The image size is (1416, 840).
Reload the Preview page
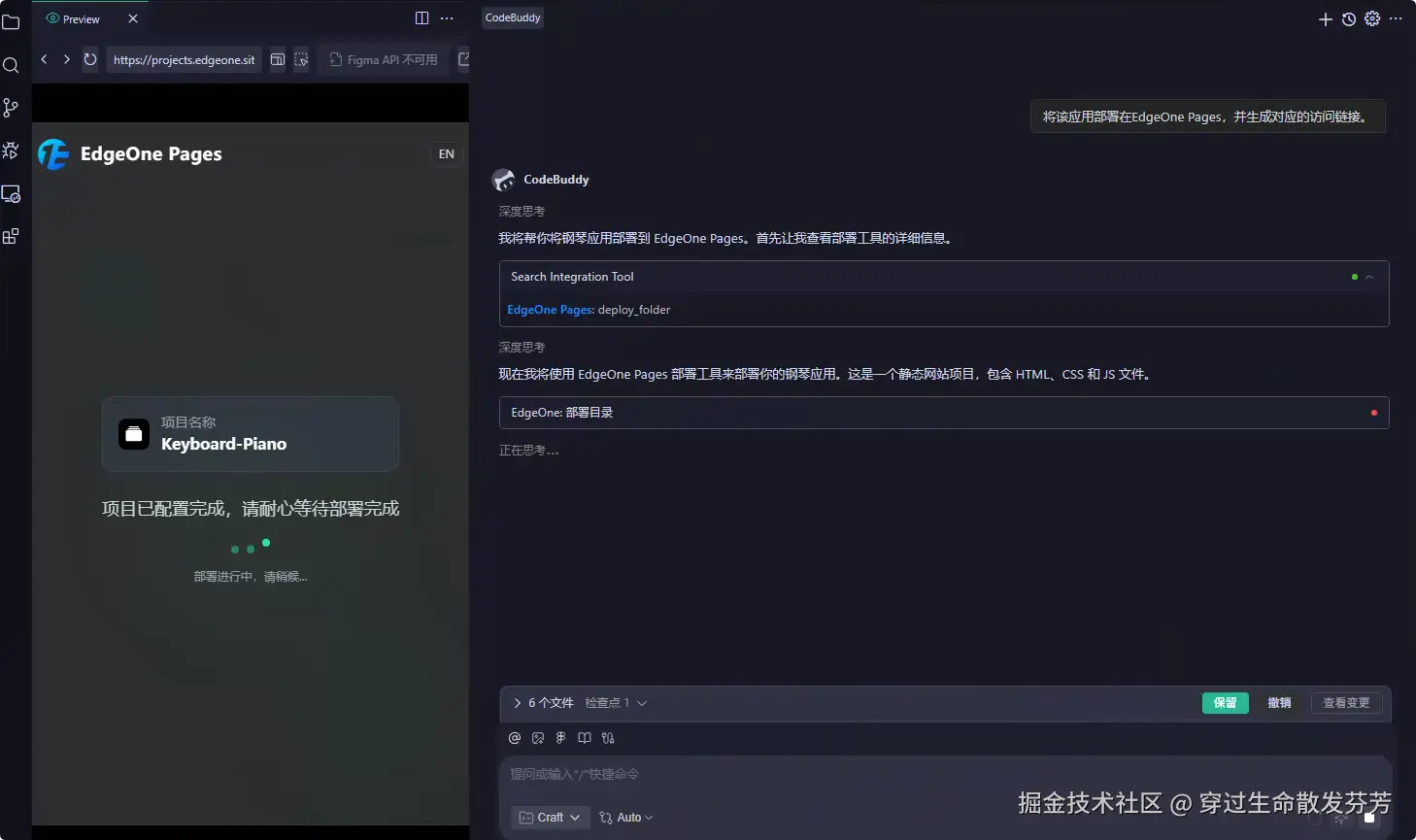[90, 59]
